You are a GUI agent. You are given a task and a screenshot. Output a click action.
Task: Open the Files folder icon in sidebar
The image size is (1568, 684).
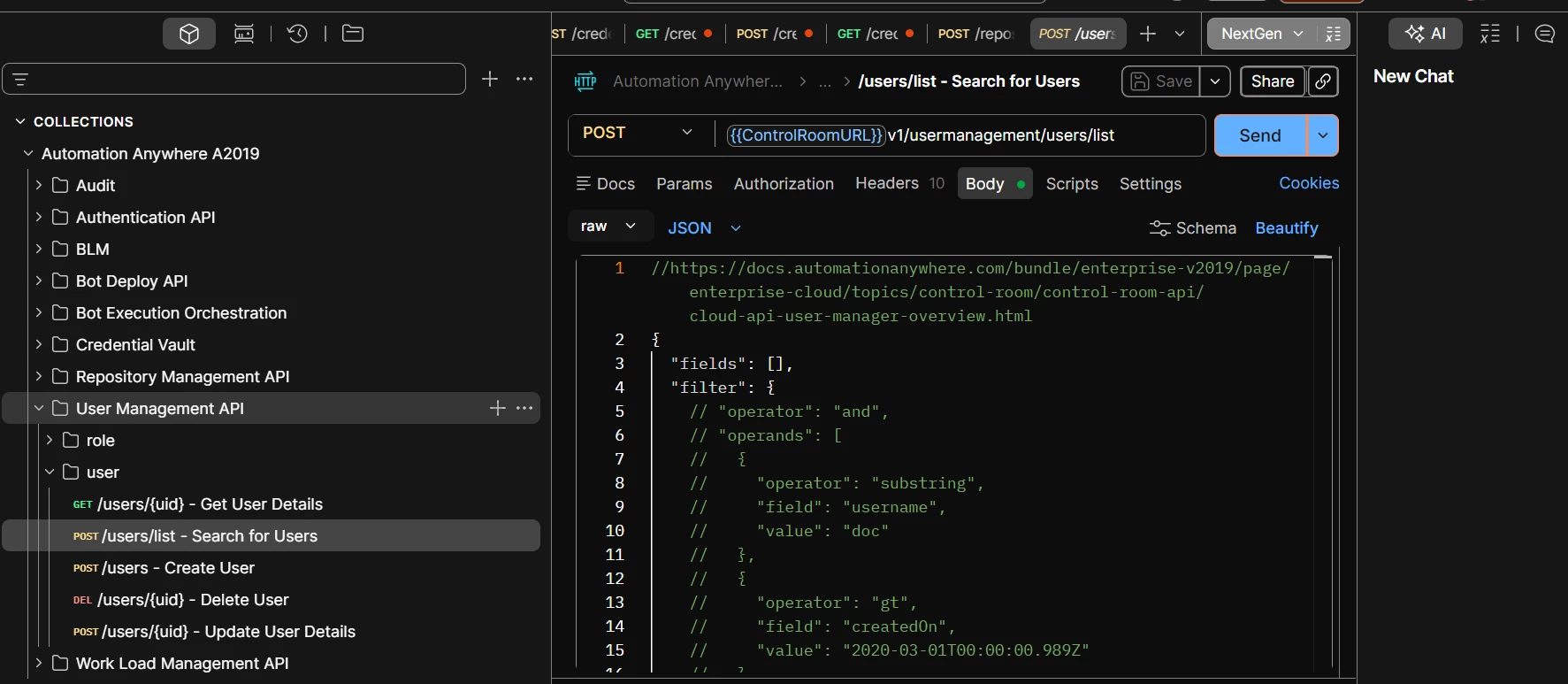click(x=353, y=34)
